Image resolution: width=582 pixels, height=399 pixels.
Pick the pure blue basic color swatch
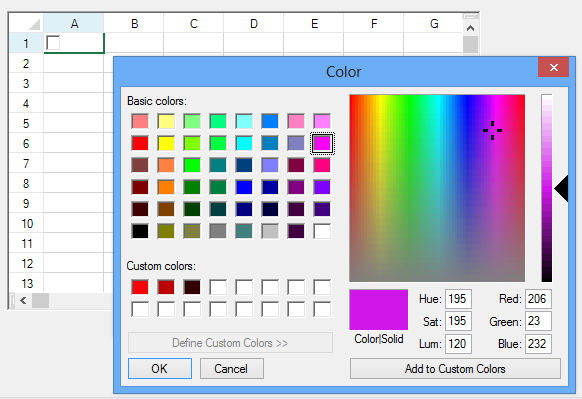pos(244,187)
